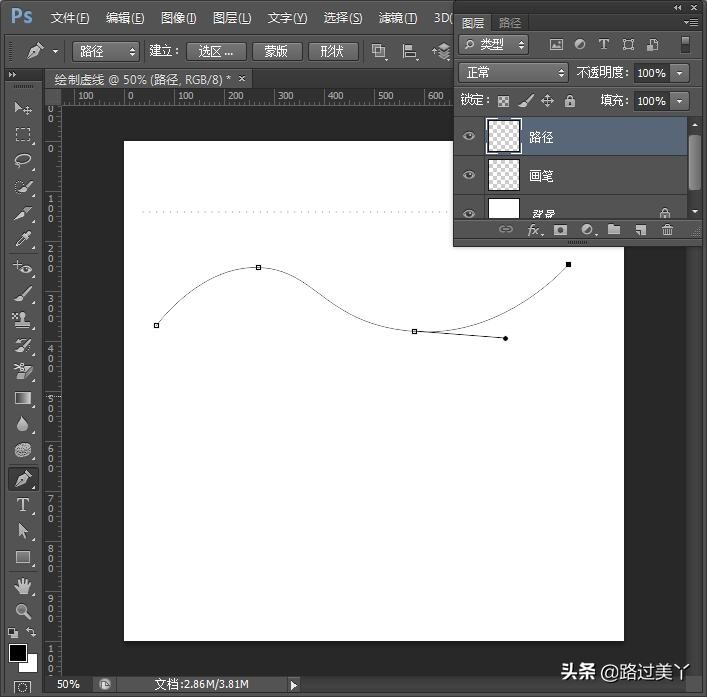
Task: Choose the Zoom tool in toolbox
Action: [23, 611]
